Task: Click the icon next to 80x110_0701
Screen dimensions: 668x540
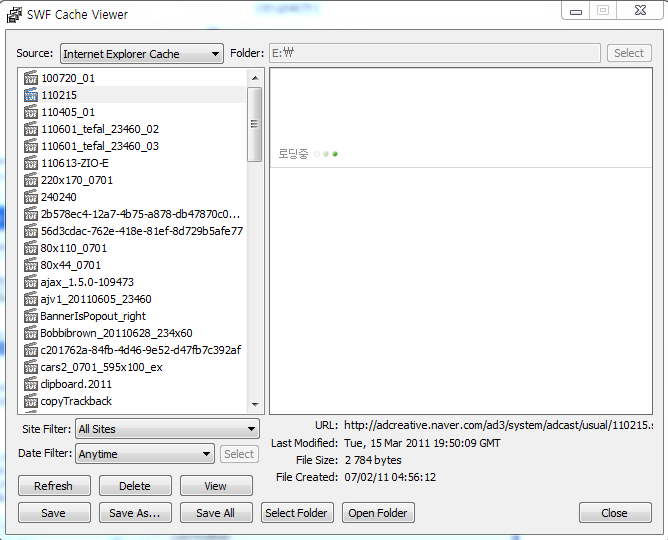Action: [31, 248]
